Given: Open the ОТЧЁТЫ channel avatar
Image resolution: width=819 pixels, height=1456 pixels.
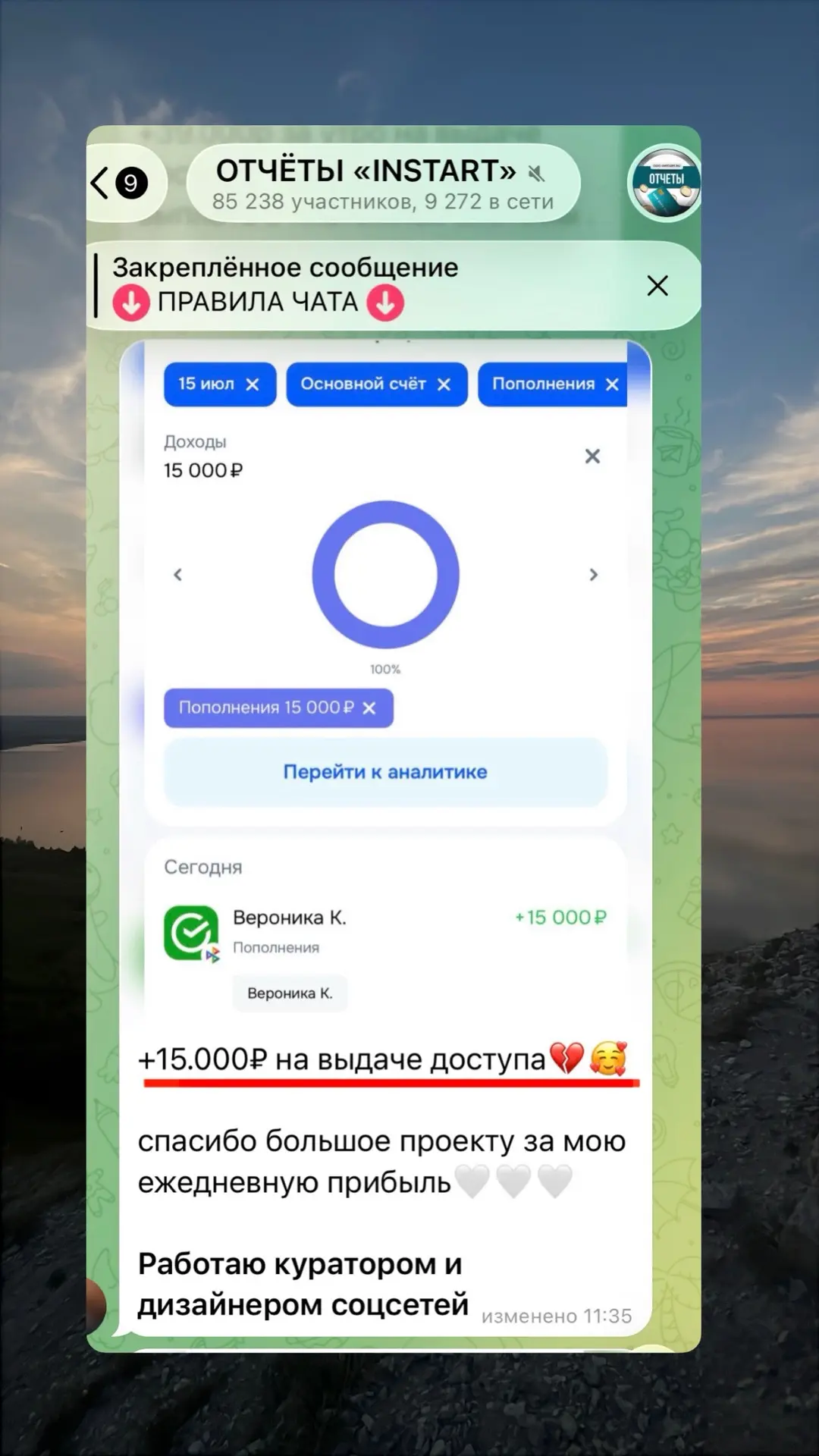Looking at the screenshot, I should [x=665, y=183].
